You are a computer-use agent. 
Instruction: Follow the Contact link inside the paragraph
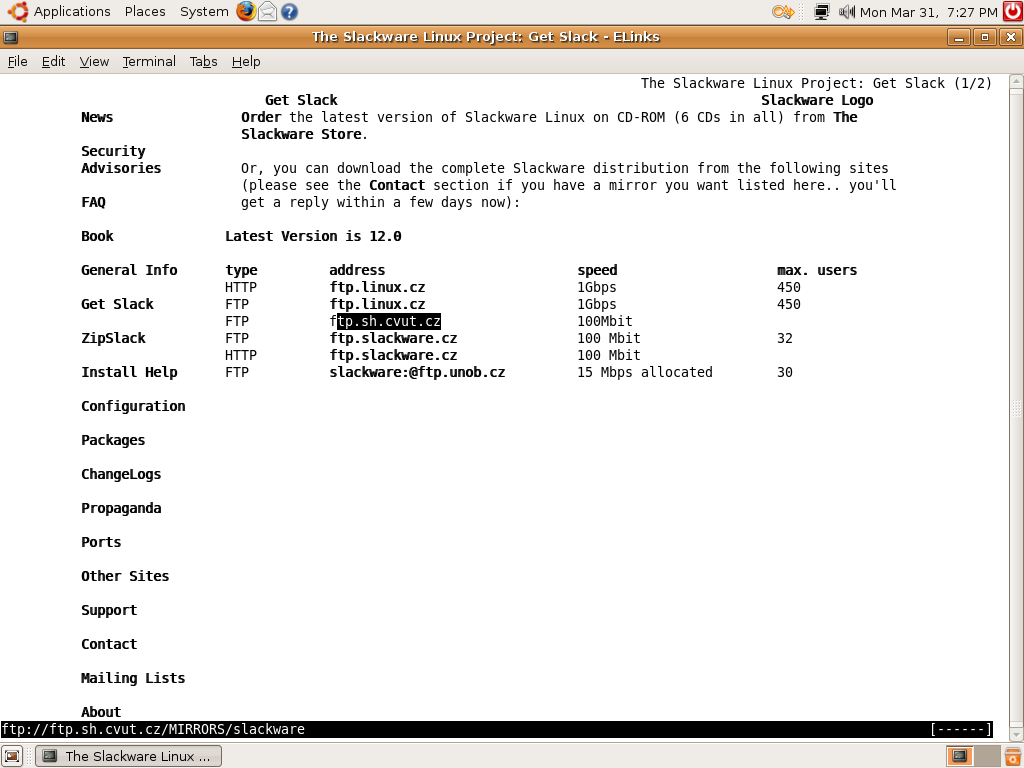[397, 185]
